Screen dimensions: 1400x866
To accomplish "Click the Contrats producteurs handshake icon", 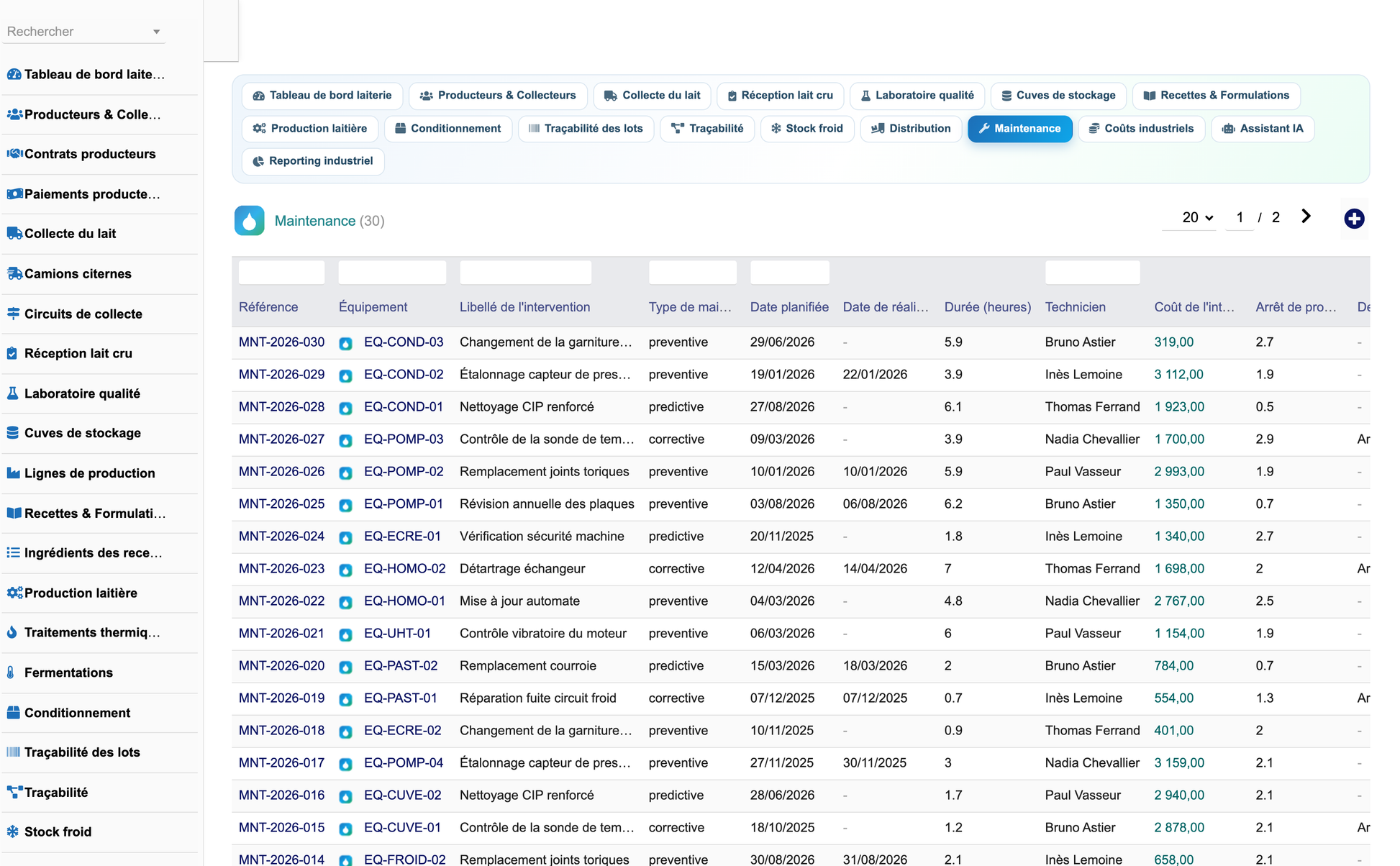I will click(14, 154).
